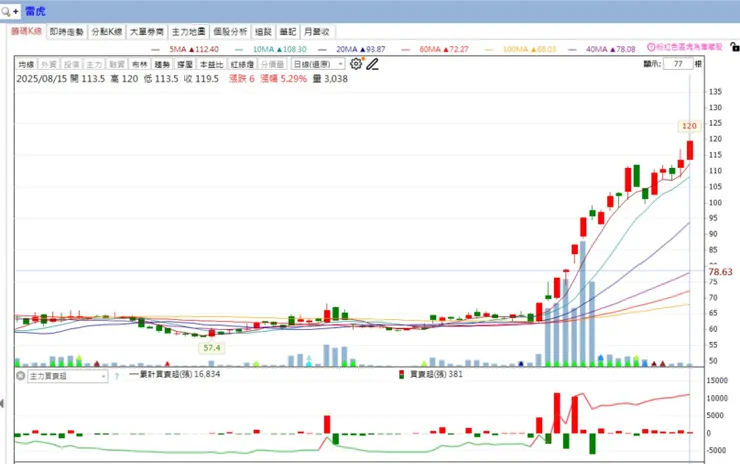Image resolution: width=740 pixels, height=464 pixels.
Task: Click the 120 high price label
Action: pyautogui.click(x=689, y=126)
